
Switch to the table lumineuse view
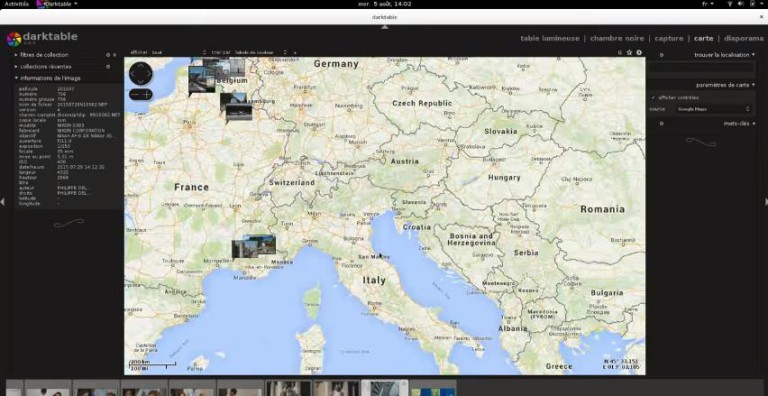click(x=550, y=38)
